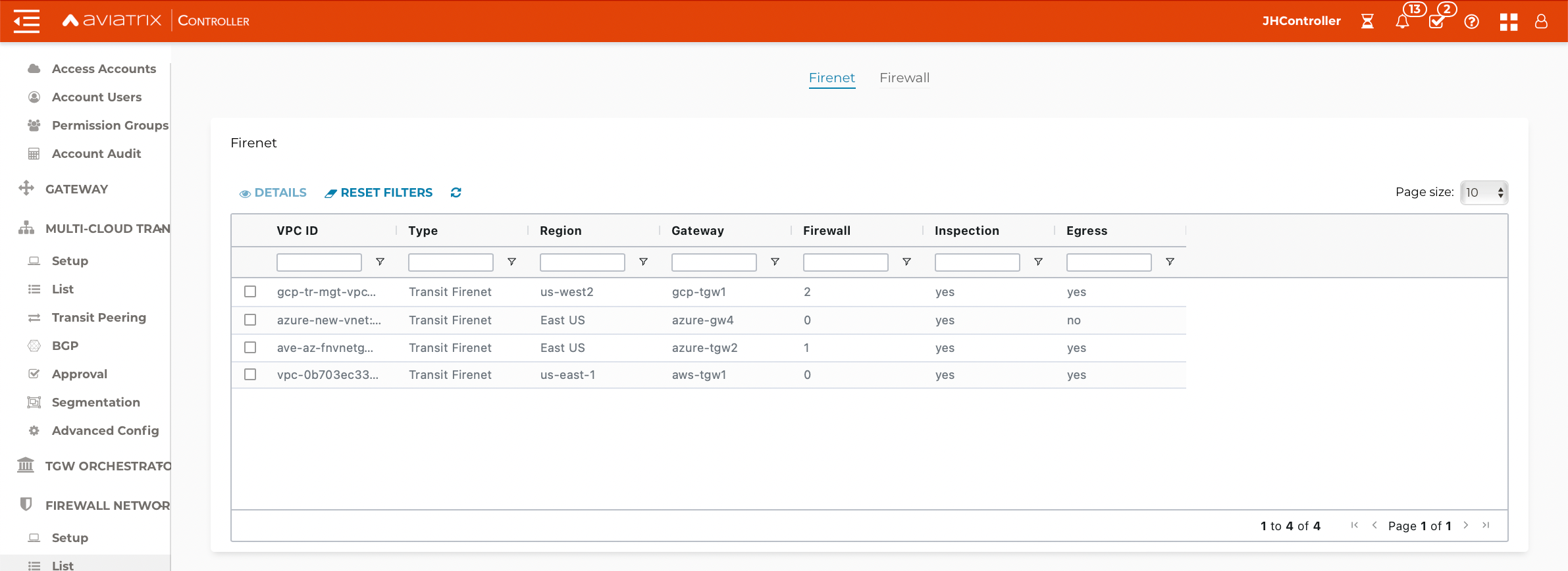Click the Region filter input field
This screenshot has width=1568, height=571.
(582, 262)
